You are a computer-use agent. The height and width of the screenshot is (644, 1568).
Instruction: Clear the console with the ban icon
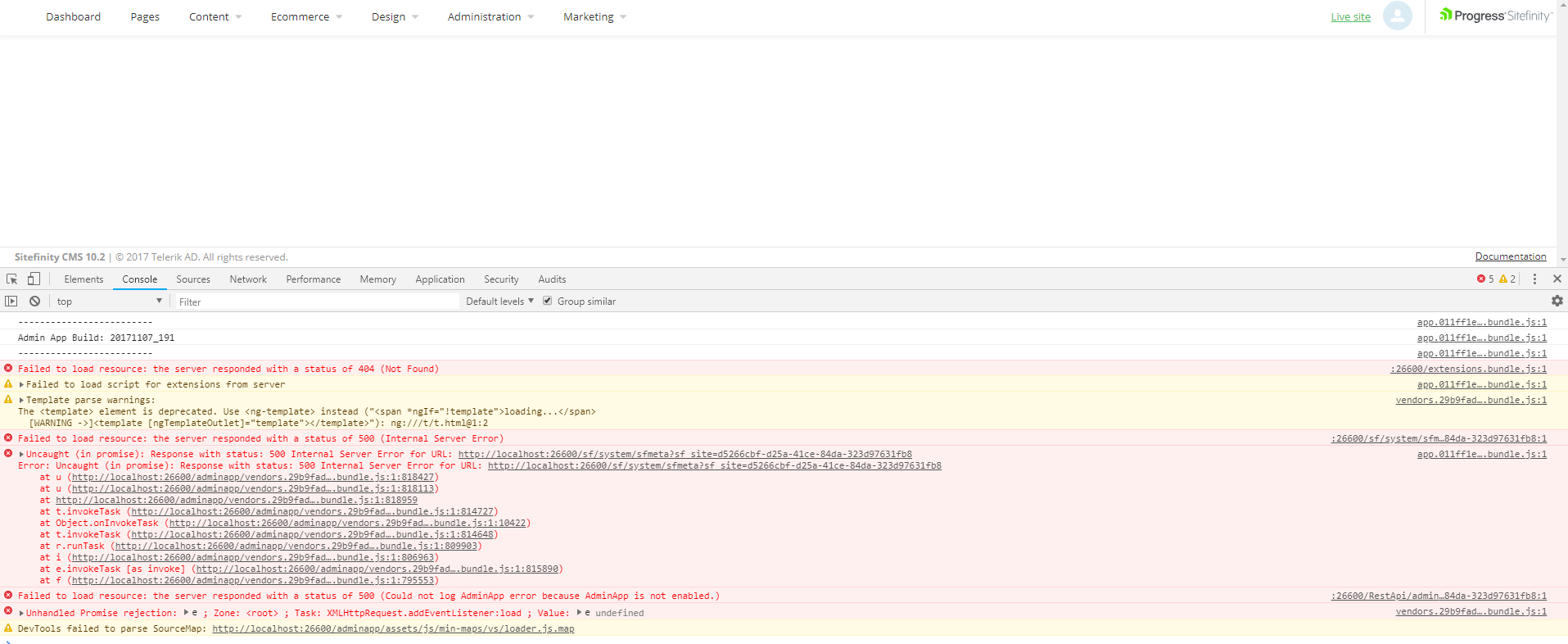click(x=34, y=302)
